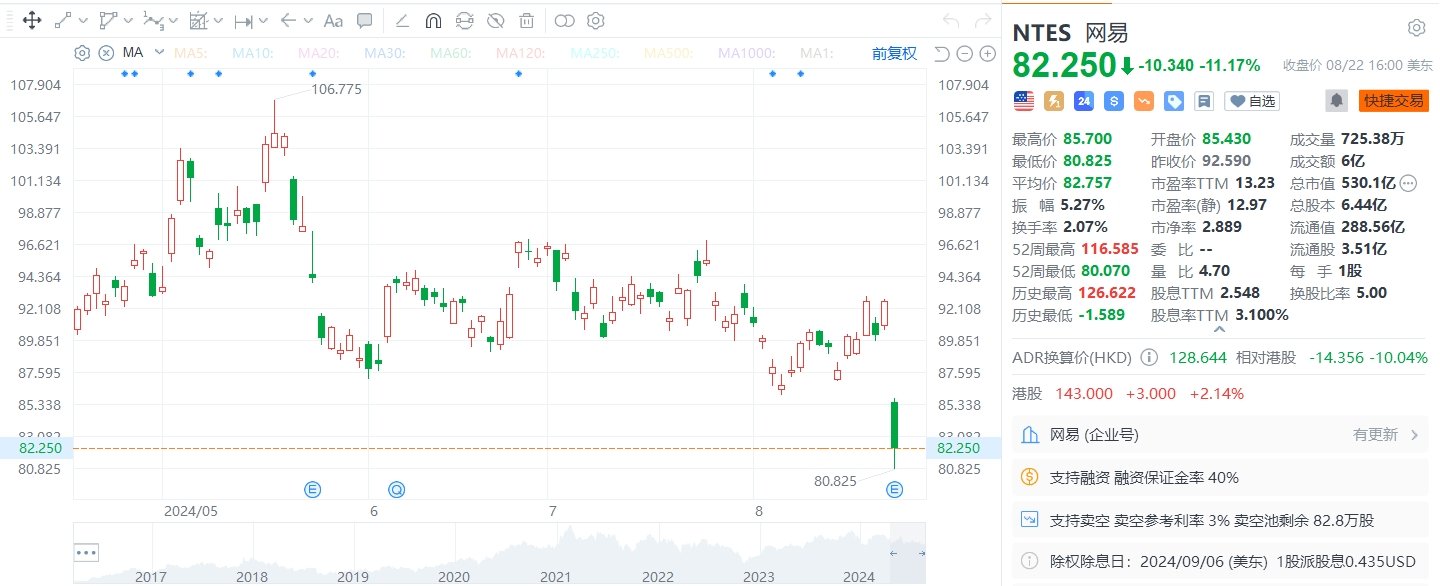Open MA indicator settings gear

[x=83, y=53]
